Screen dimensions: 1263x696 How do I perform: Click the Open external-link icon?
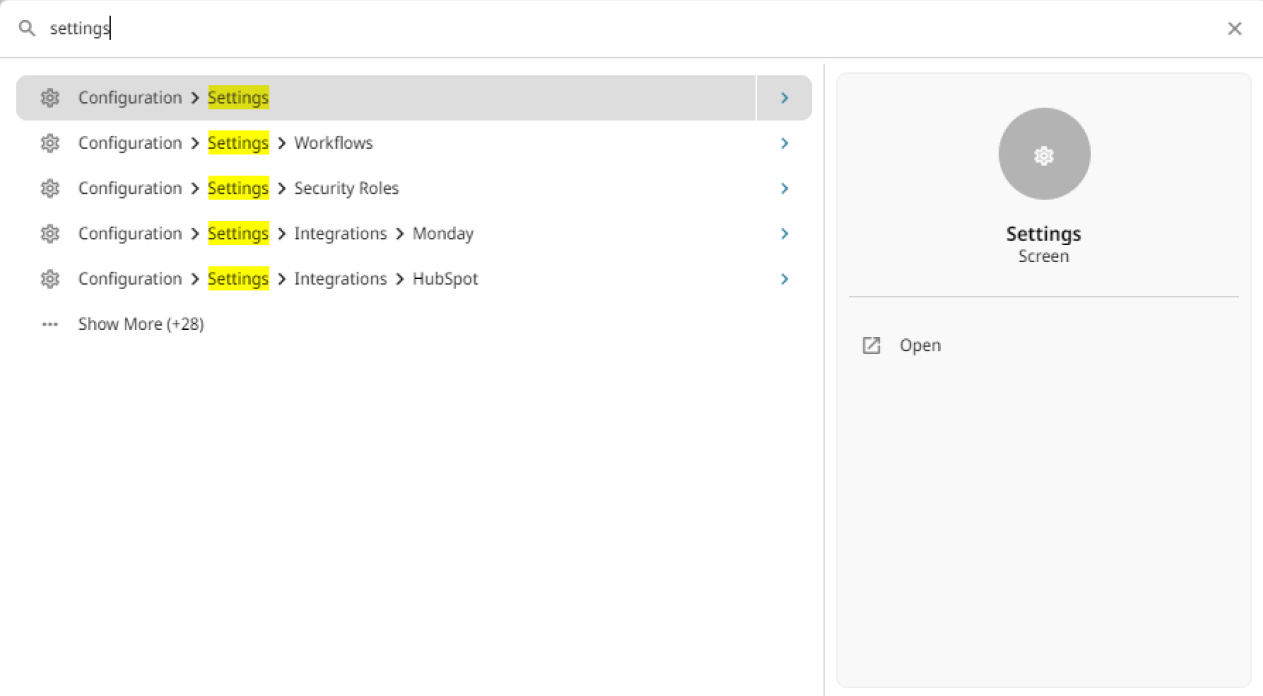coord(871,345)
